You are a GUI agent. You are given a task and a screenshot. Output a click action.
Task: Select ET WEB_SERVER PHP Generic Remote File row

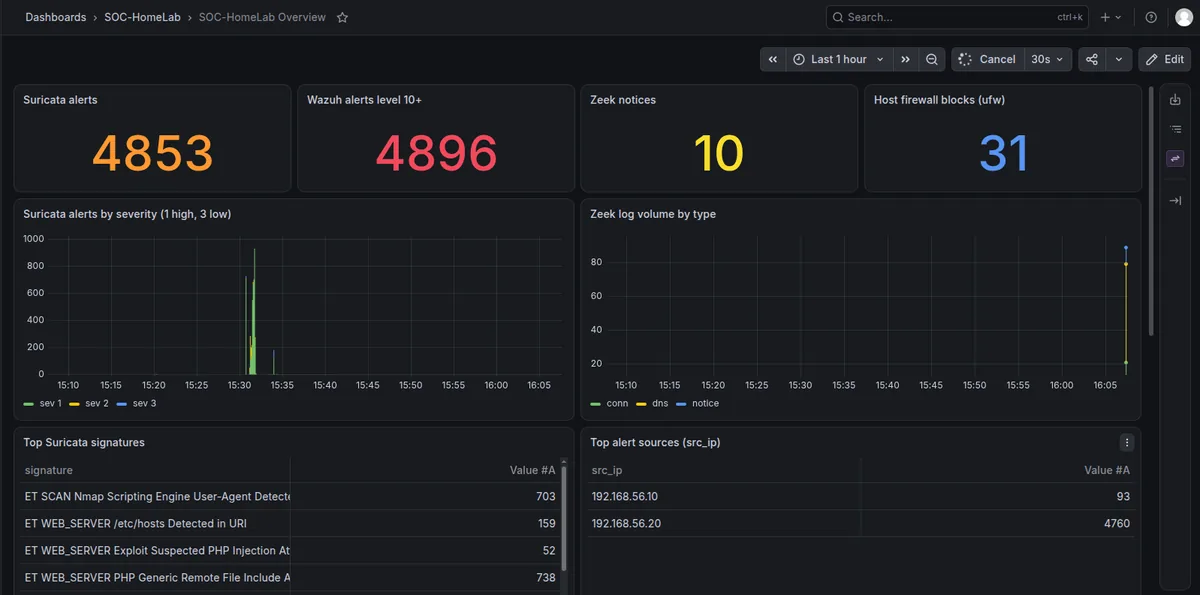pos(290,577)
